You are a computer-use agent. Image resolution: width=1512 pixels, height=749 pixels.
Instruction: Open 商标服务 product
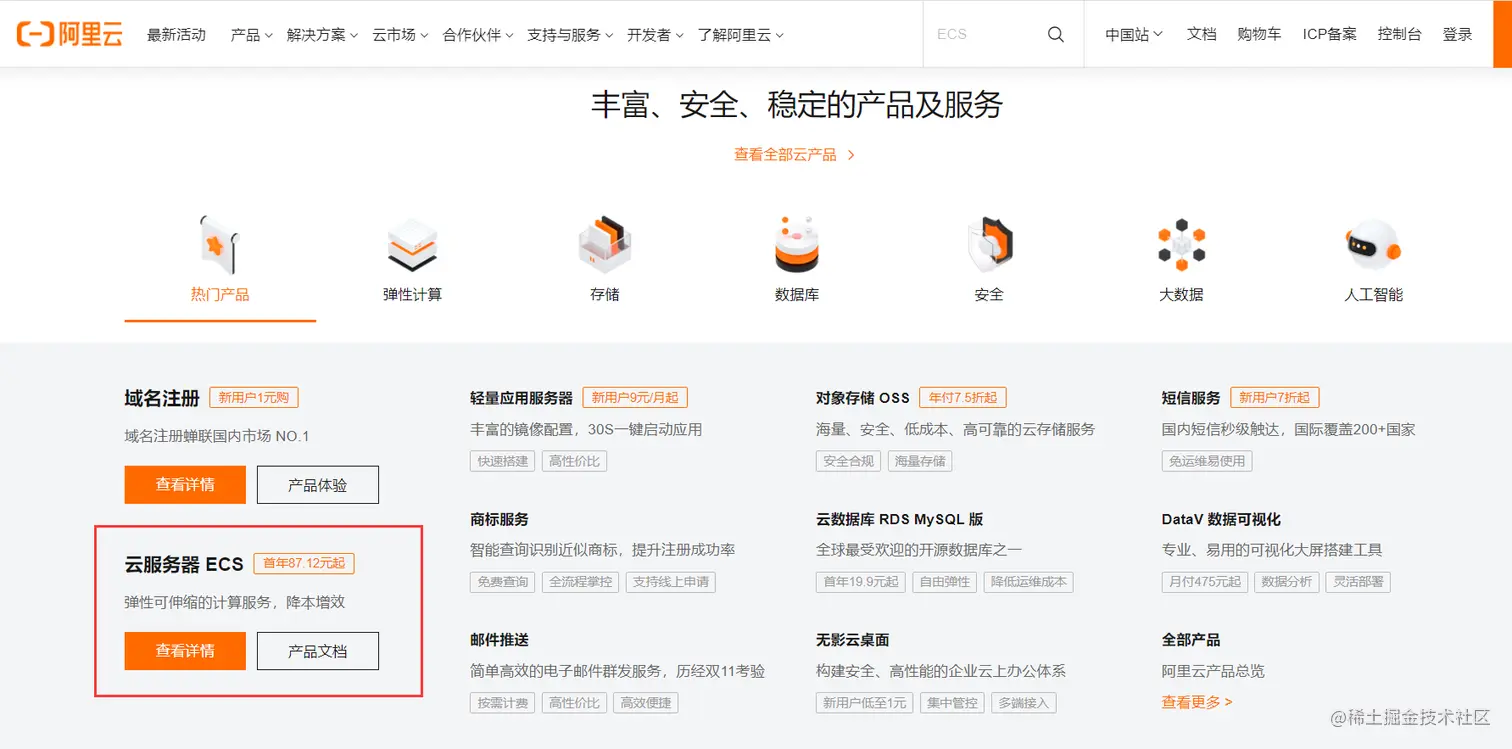tap(499, 520)
